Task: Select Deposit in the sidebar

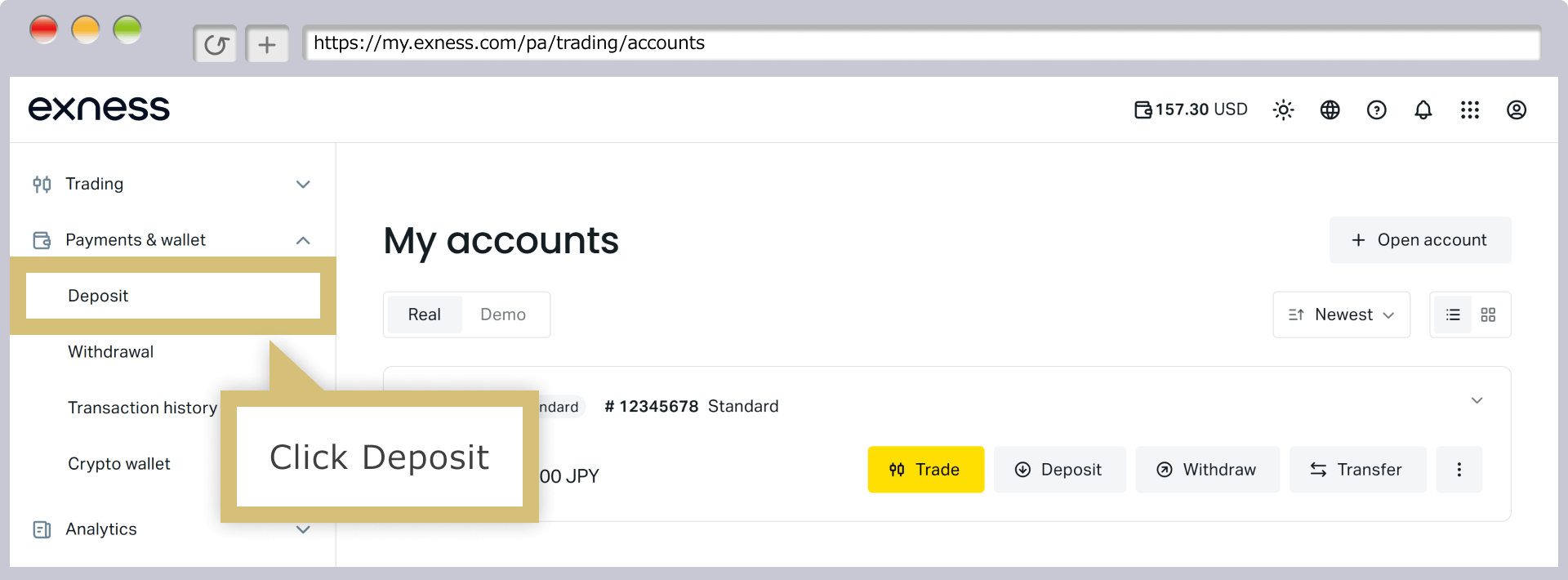Action: (x=173, y=296)
